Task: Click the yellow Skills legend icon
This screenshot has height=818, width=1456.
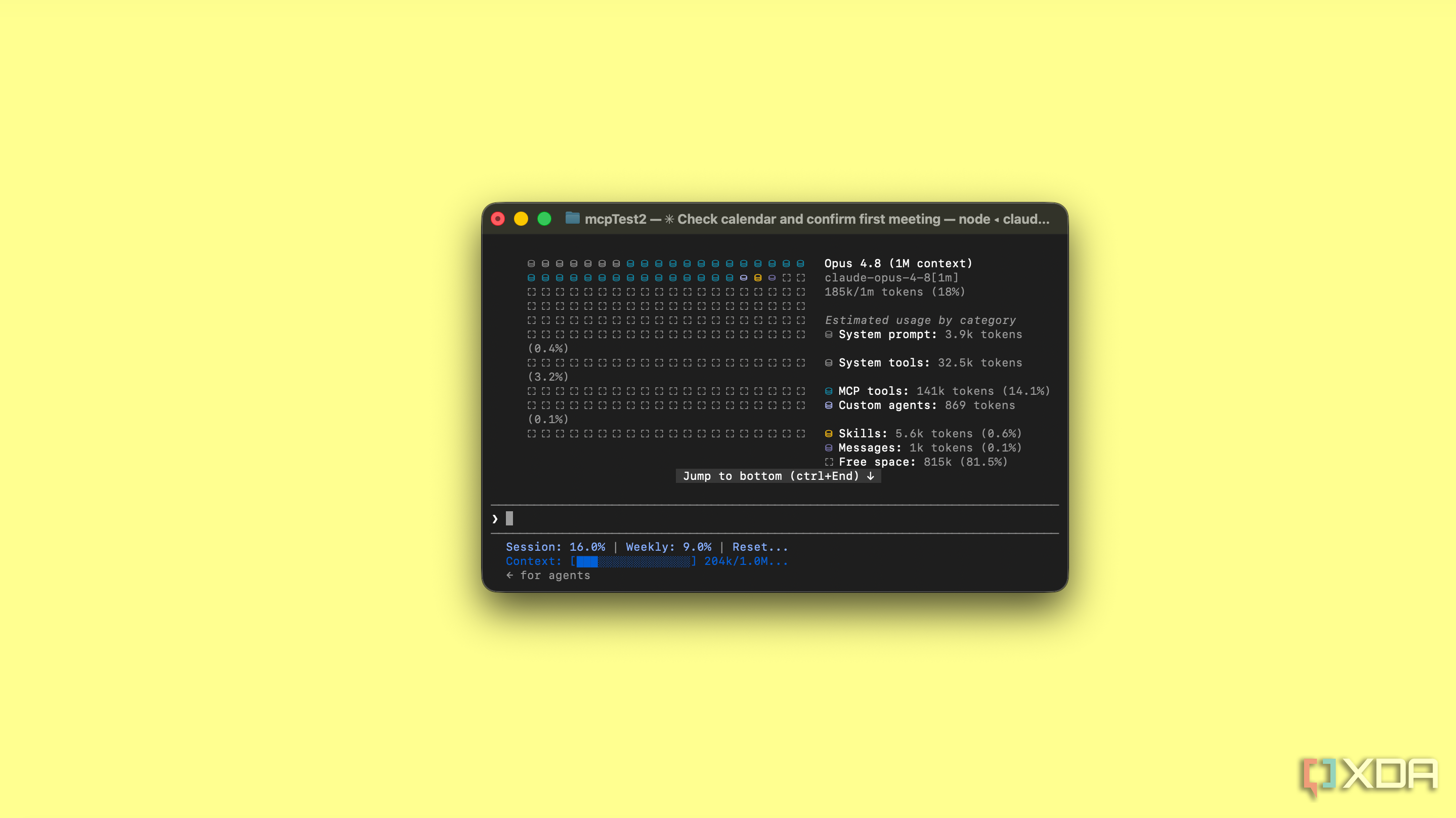Action: pyautogui.click(x=829, y=433)
